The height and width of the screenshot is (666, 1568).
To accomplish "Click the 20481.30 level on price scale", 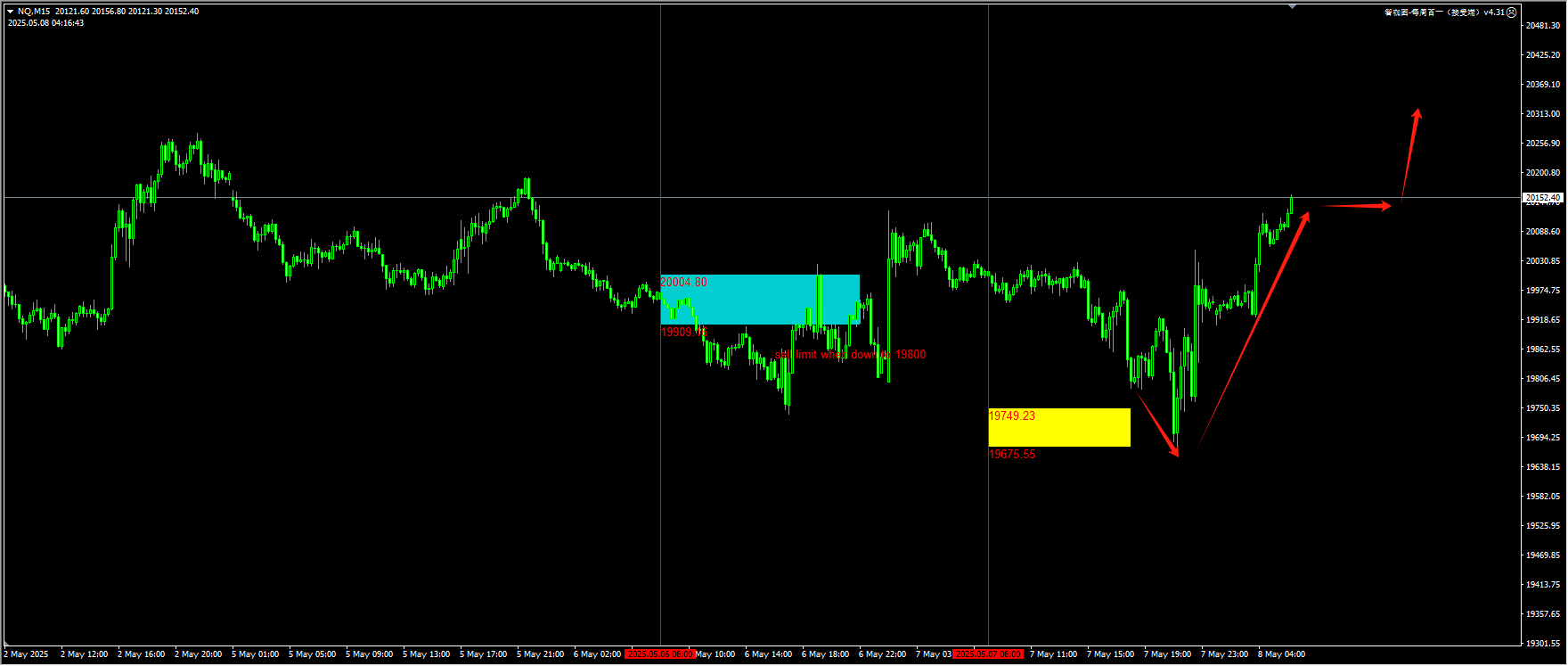I will pyautogui.click(x=1542, y=26).
